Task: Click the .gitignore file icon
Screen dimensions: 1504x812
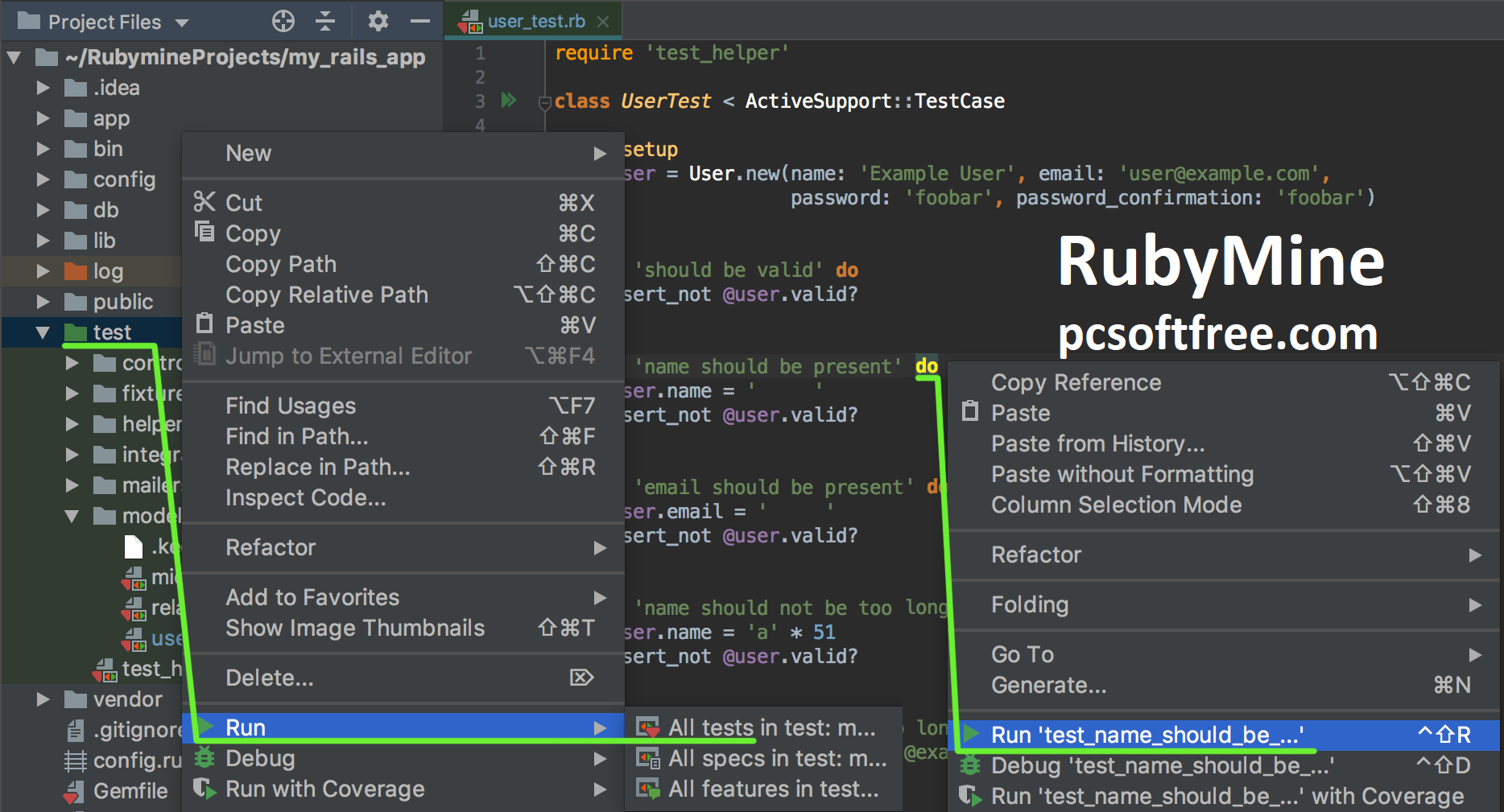Action: (75, 731)
